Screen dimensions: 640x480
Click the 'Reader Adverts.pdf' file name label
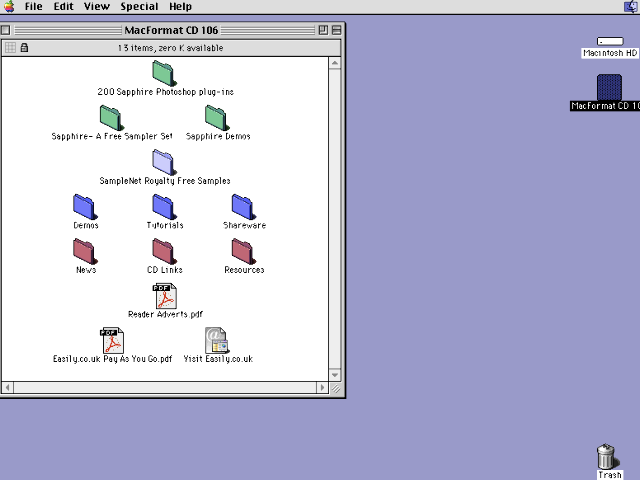pyautogui.click(x=165, y=314)
